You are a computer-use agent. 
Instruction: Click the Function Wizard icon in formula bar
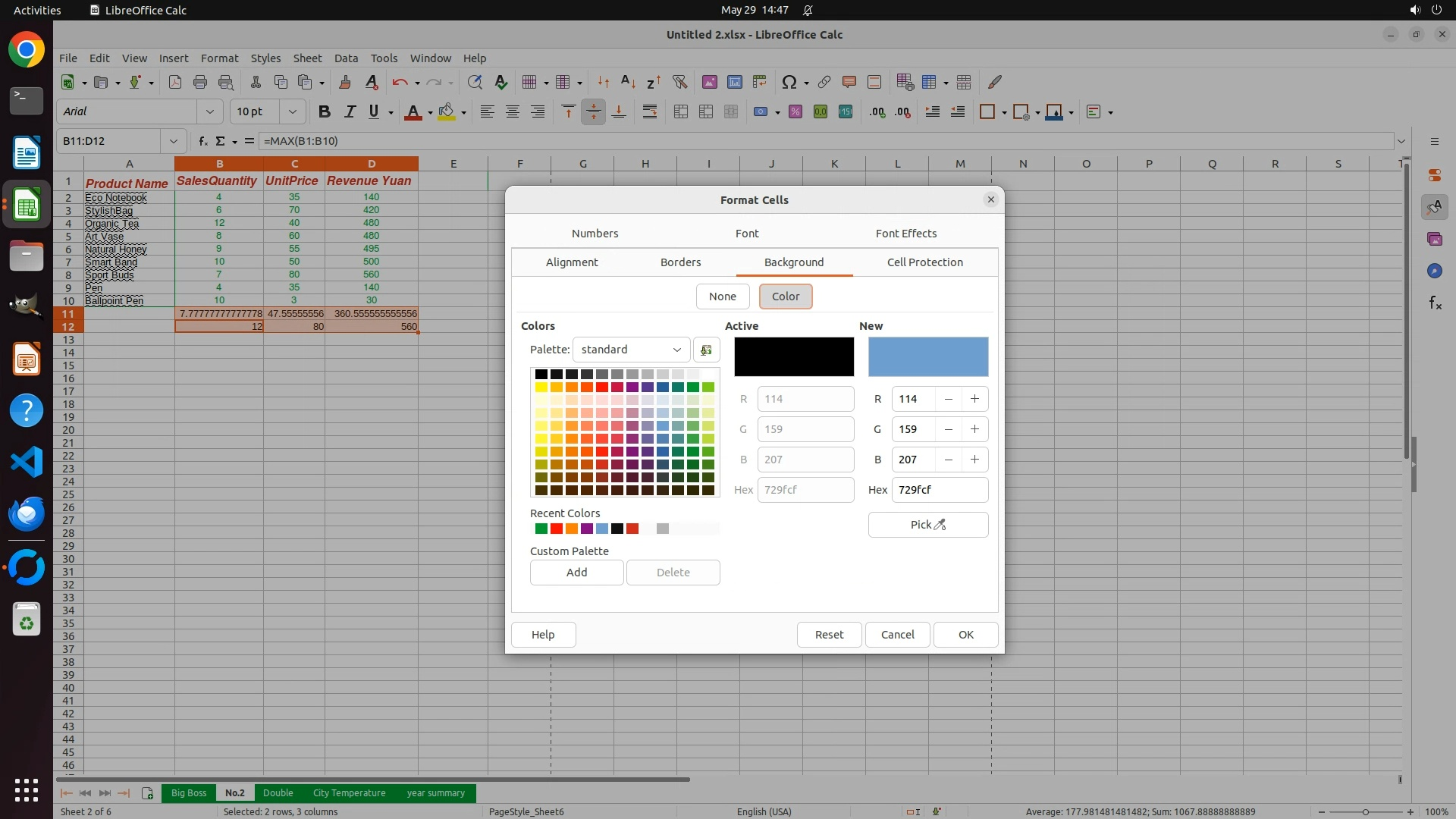pos(202,141)
